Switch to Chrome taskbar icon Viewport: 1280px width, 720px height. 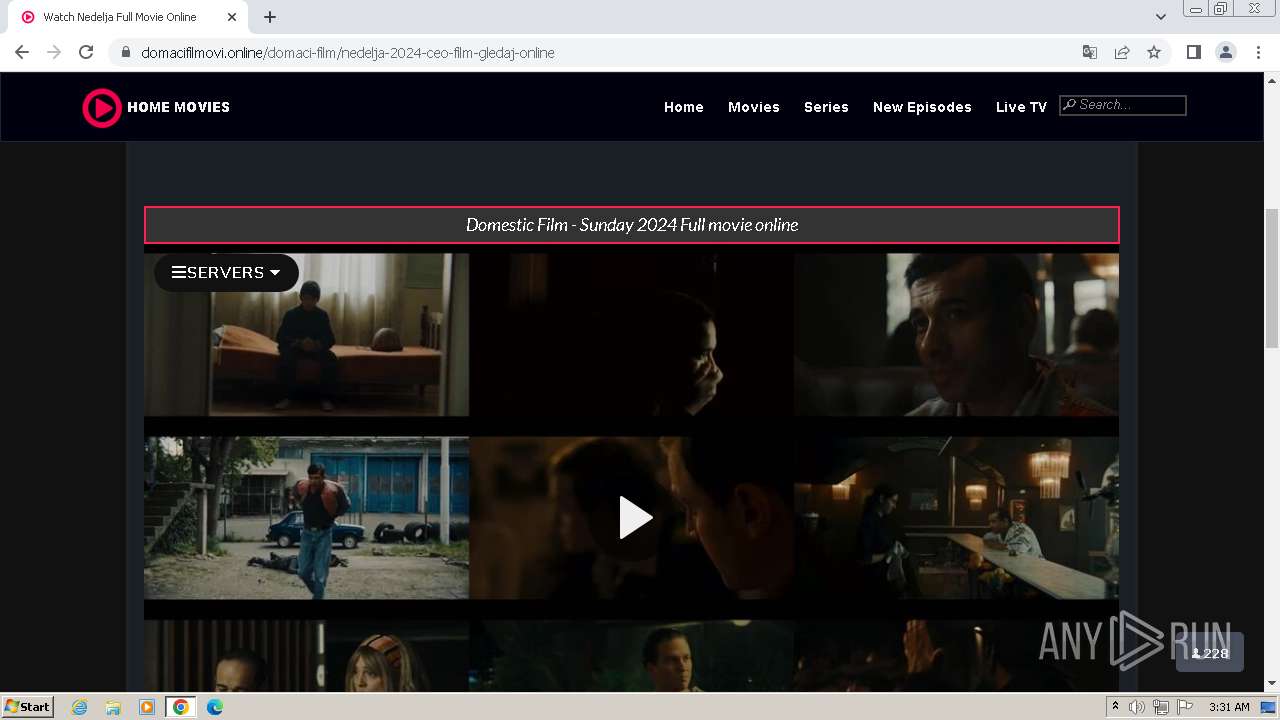(180, 707)
